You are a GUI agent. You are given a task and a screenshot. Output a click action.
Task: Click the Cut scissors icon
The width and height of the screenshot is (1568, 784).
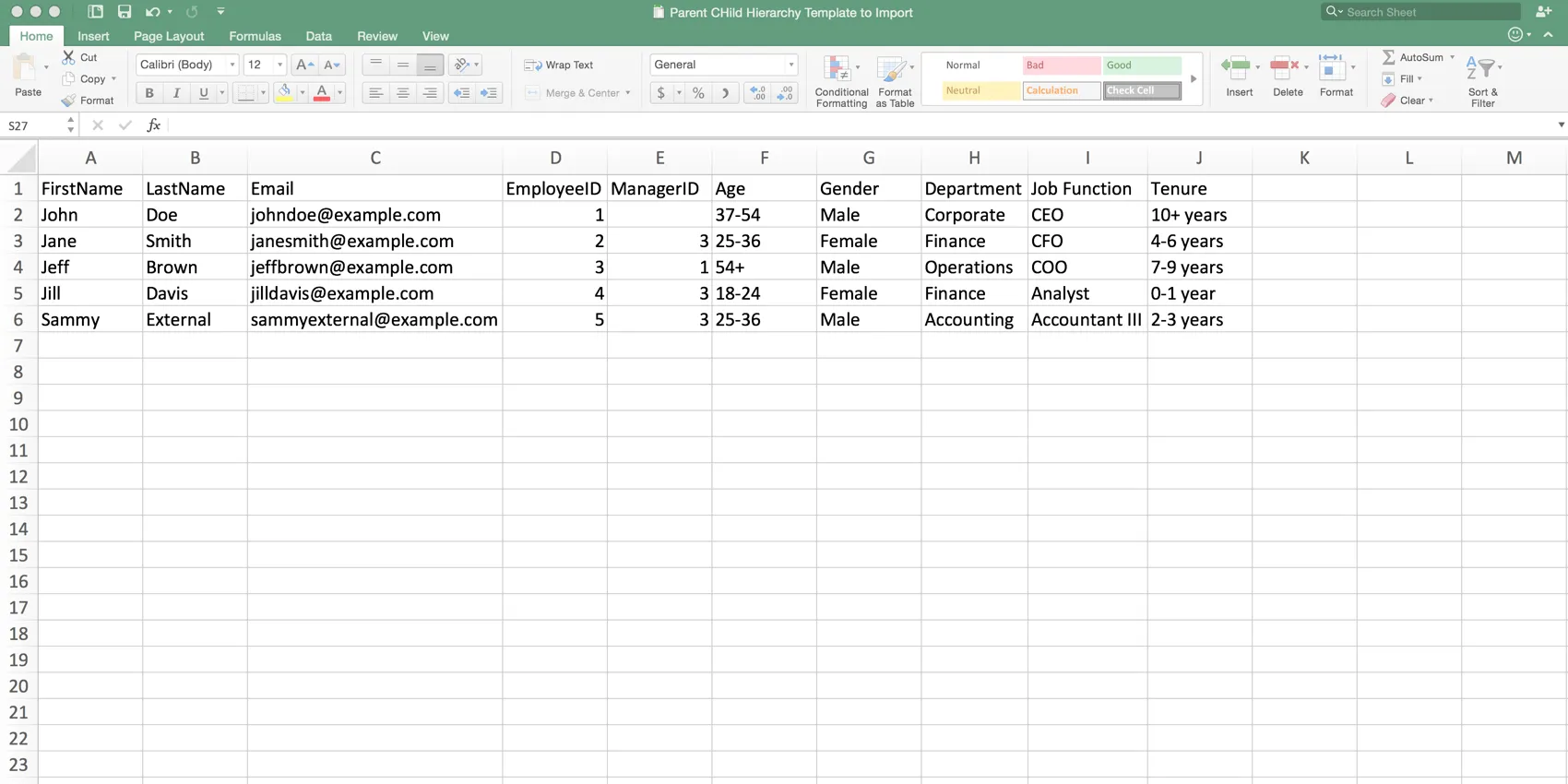[69, 57]
